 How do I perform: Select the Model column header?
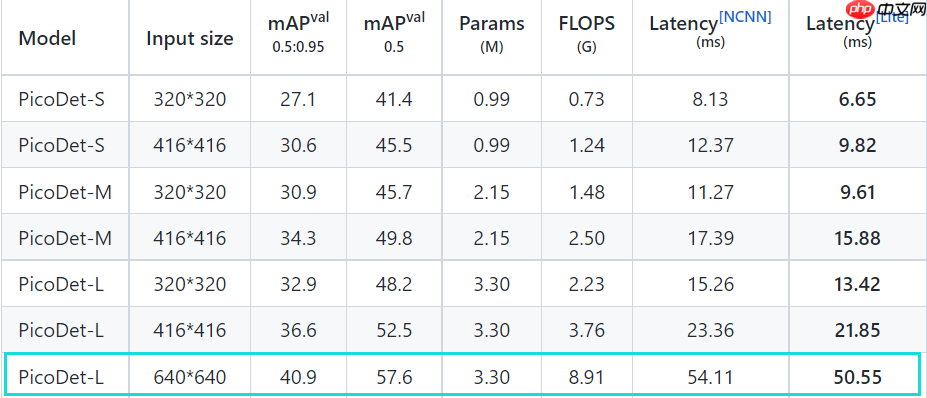tap(47, 38)
